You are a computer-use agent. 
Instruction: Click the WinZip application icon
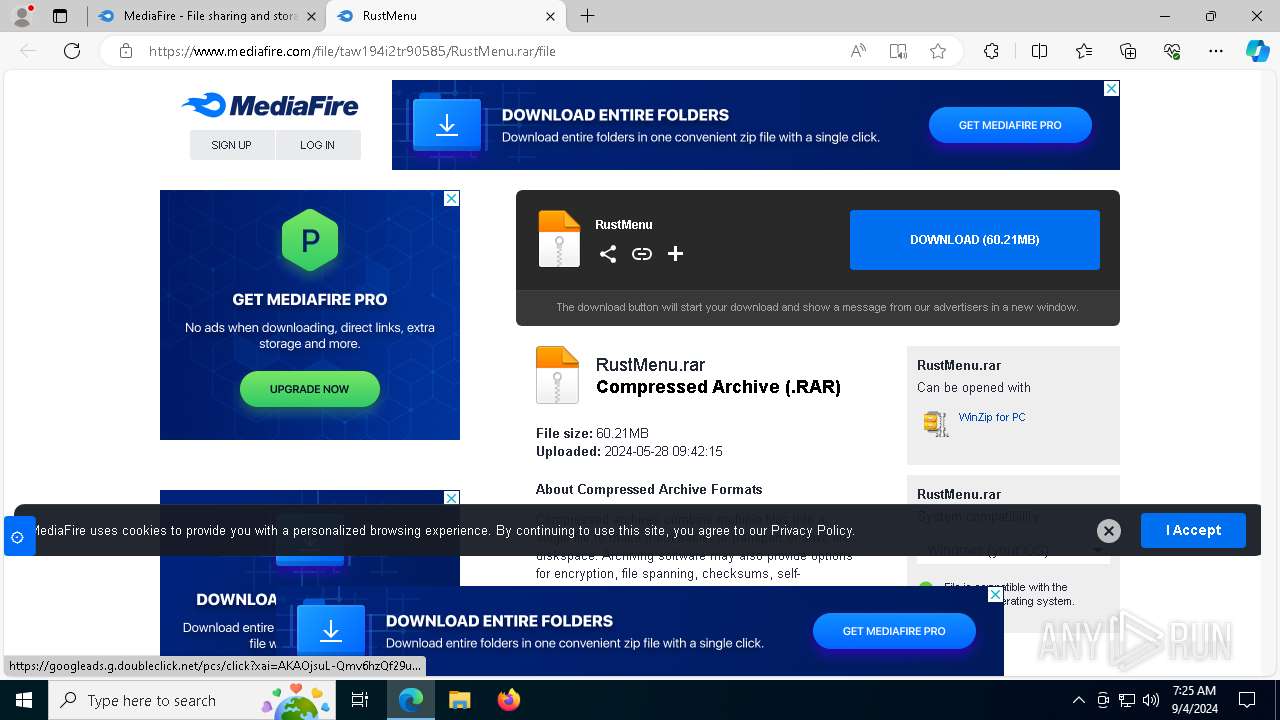(935, 423)
